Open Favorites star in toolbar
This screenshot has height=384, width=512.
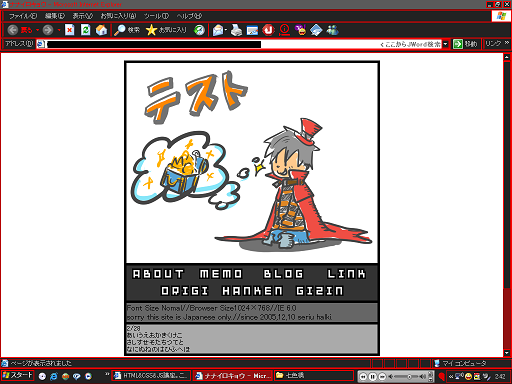(151, 30)
